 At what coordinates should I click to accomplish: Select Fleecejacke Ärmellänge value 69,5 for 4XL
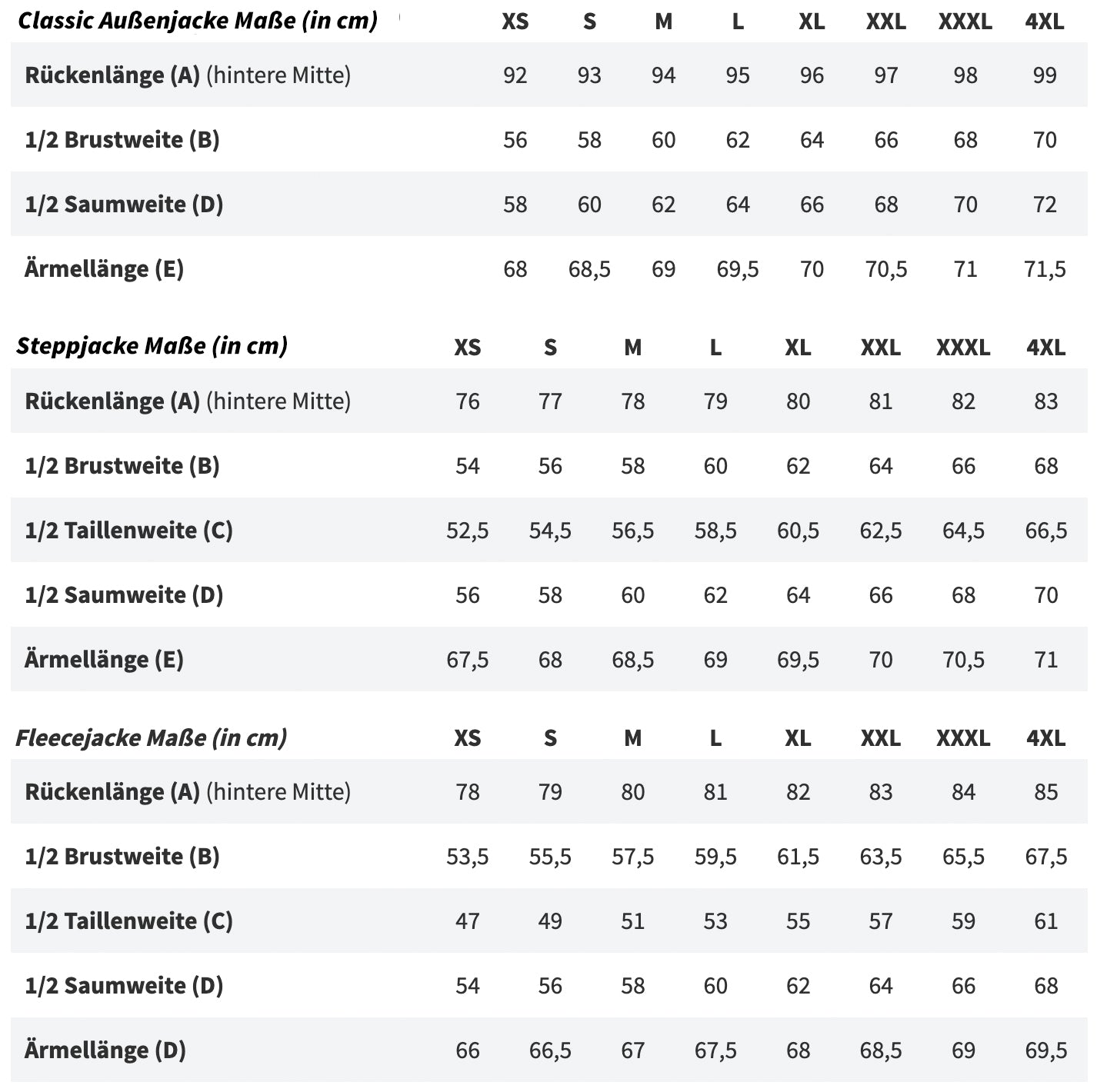point(1045,1050)
